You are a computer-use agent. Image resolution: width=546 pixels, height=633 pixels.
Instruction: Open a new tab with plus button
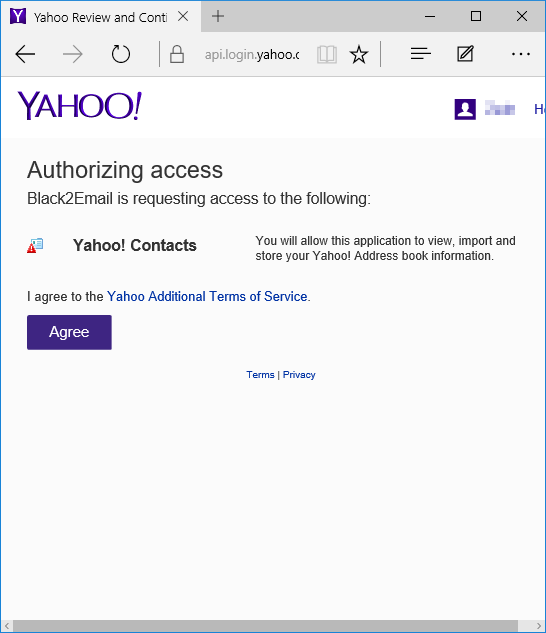[218, 17]
